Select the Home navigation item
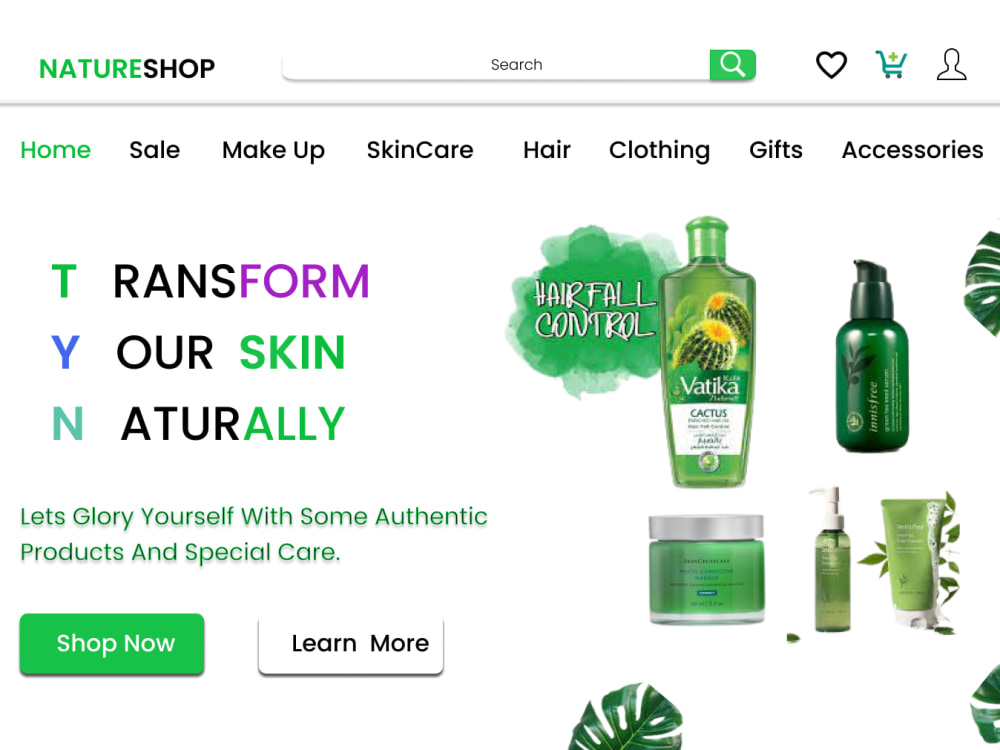Viewport: 1000px width, 750px height. (x=55, y=150)
